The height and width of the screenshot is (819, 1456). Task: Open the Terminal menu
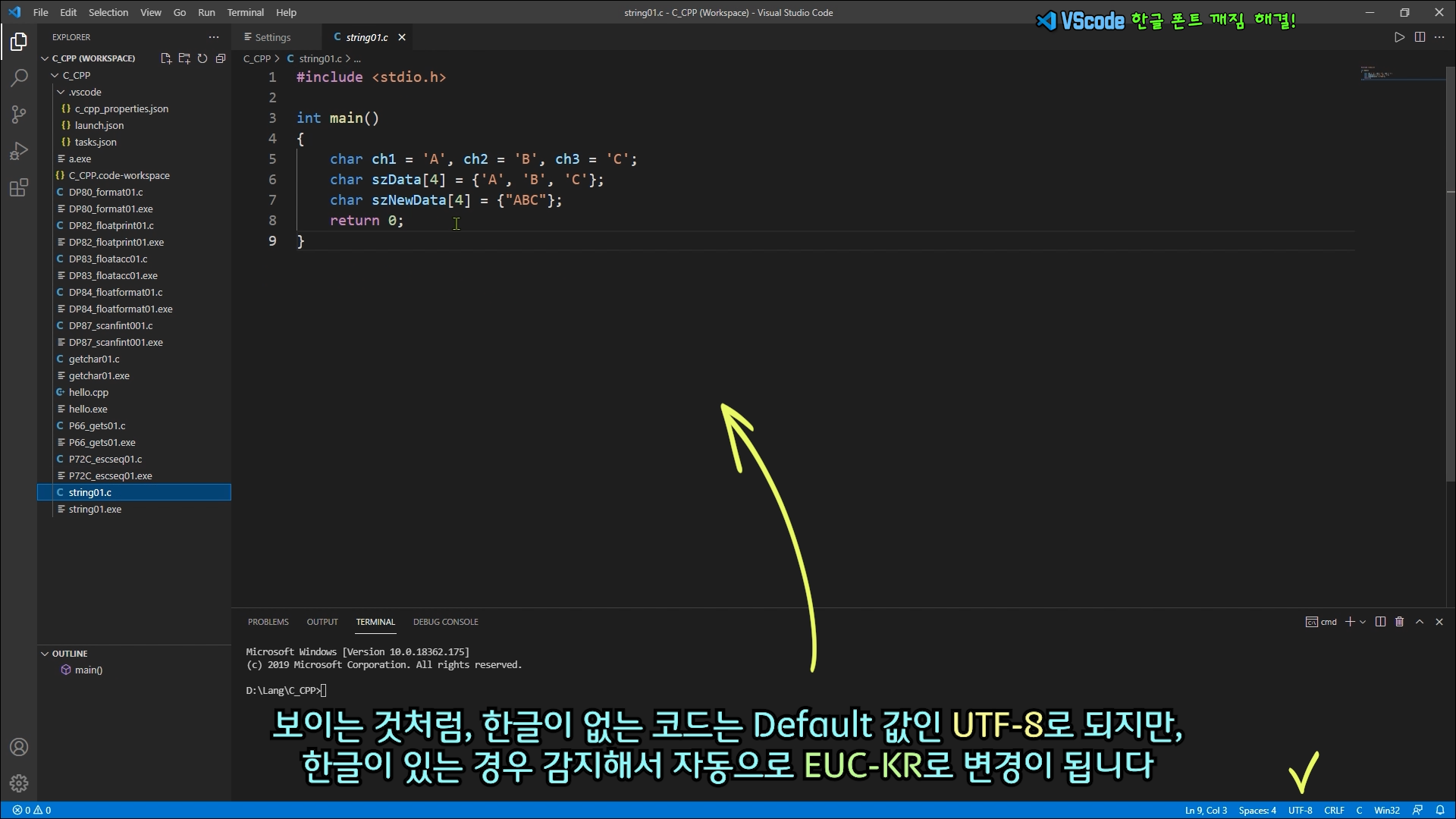245,12
